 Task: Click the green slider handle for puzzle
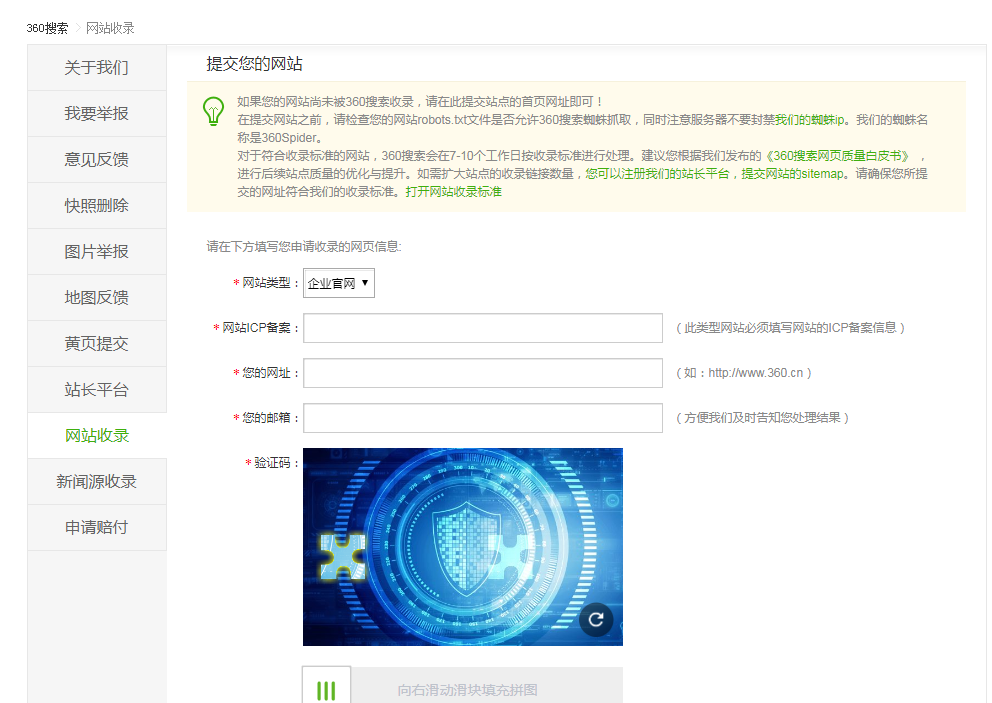[326, 685]
